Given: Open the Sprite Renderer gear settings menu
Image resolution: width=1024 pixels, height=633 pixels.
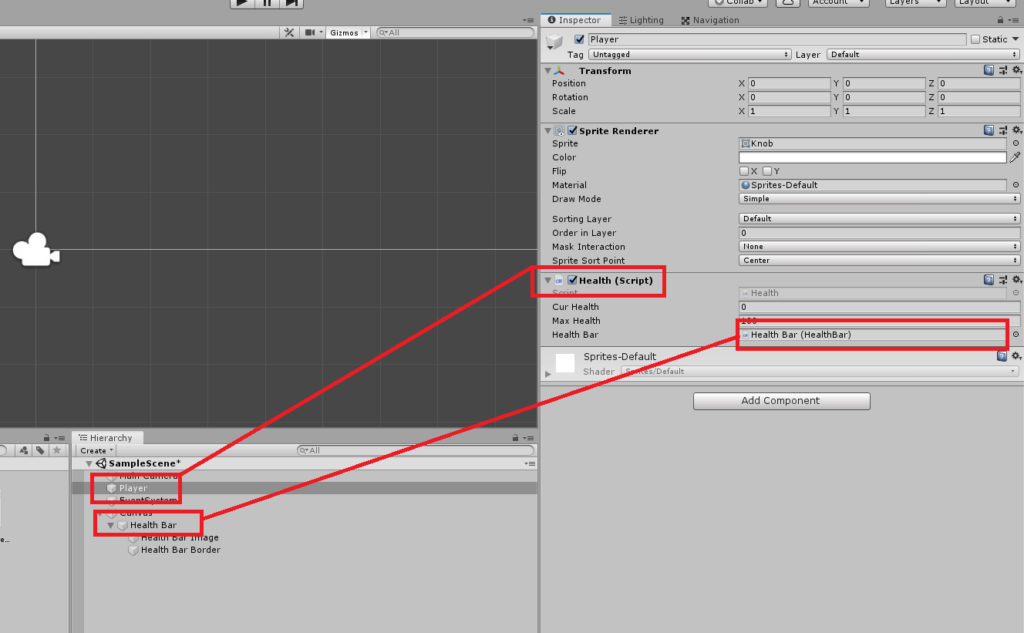Looking at the screenshot, I should coord(1016,131).
